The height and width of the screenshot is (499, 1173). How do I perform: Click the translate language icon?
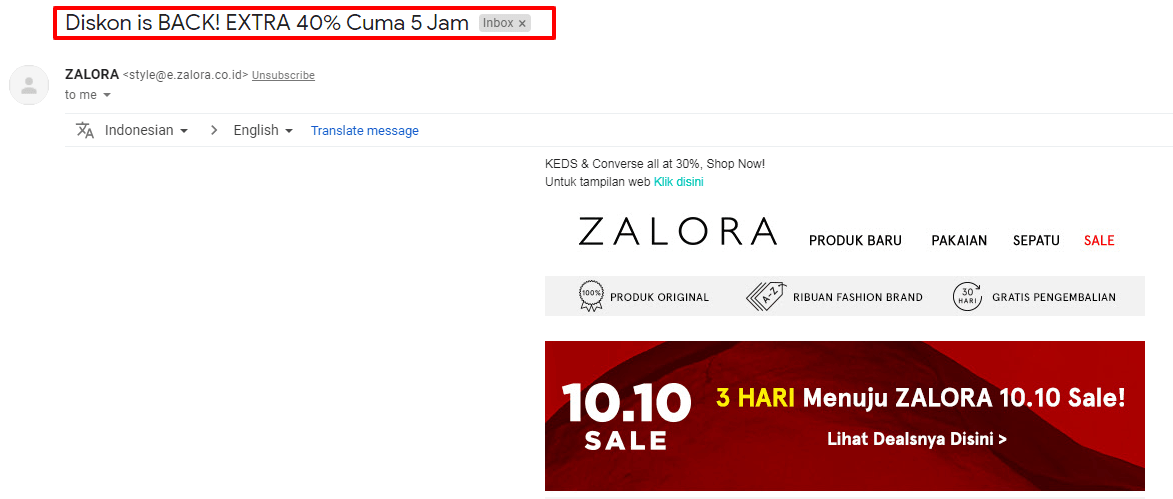(85, 130)
